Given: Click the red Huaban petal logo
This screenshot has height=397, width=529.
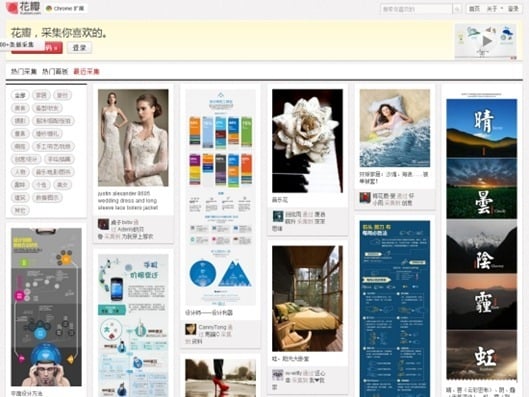Looking at the screenshot, I should tap(12, 7).
